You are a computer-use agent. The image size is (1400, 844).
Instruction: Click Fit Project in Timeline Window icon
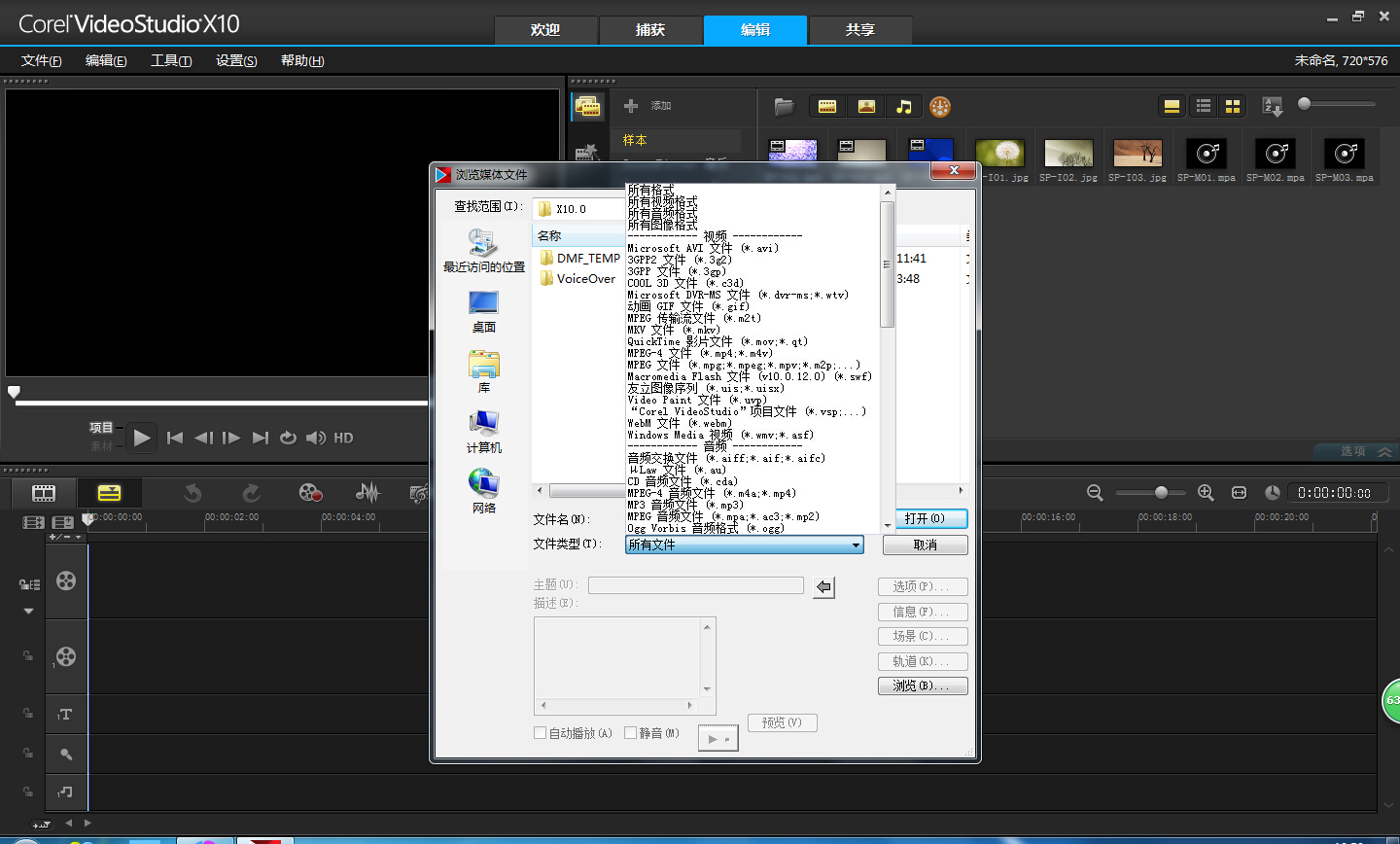[x=1239, y=493]
